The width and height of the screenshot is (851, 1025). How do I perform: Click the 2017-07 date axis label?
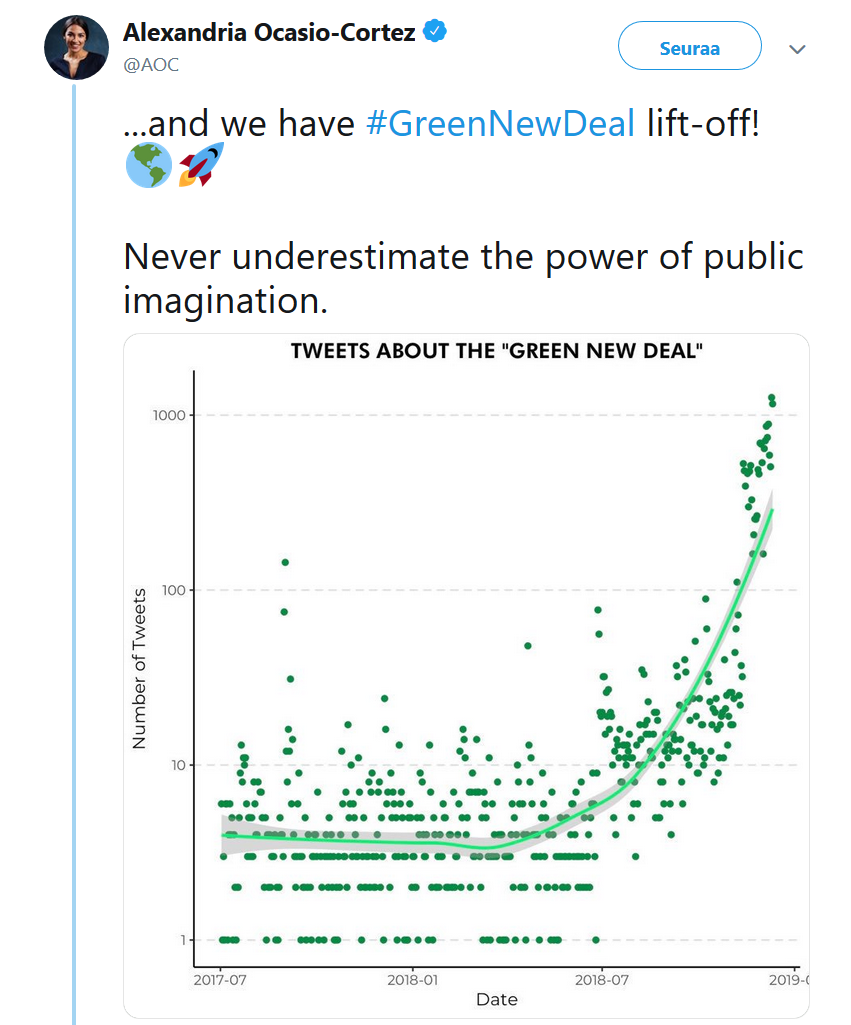(x=220, y=980)
